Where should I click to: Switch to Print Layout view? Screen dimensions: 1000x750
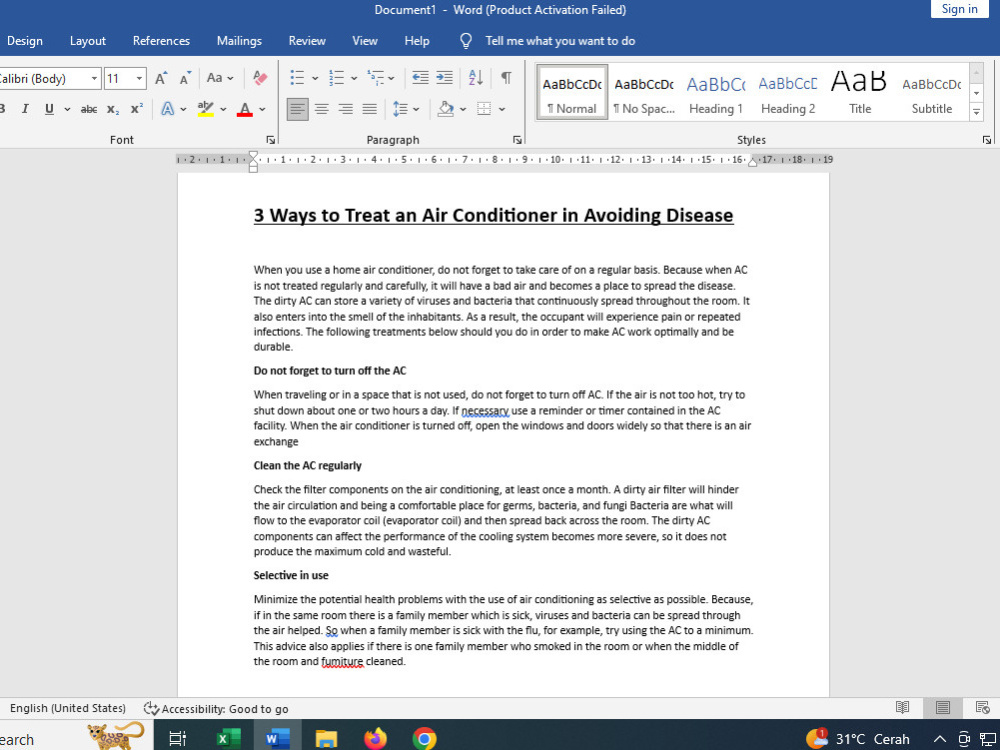point(943,707)
